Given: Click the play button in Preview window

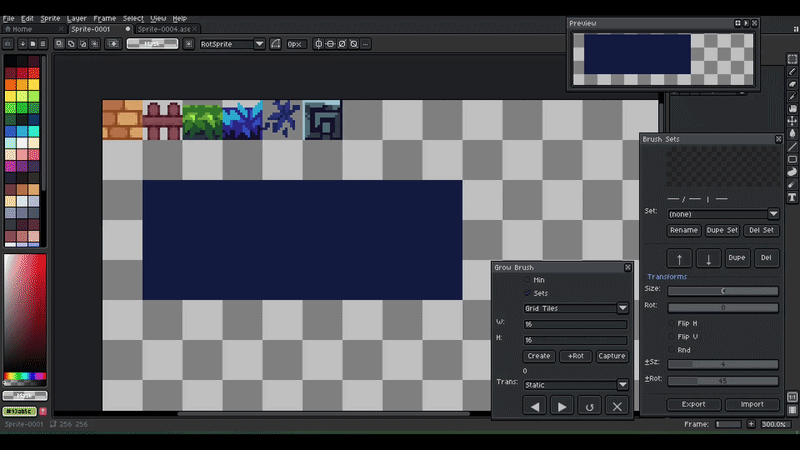Looking at the screenshot, I should (745, 23).
